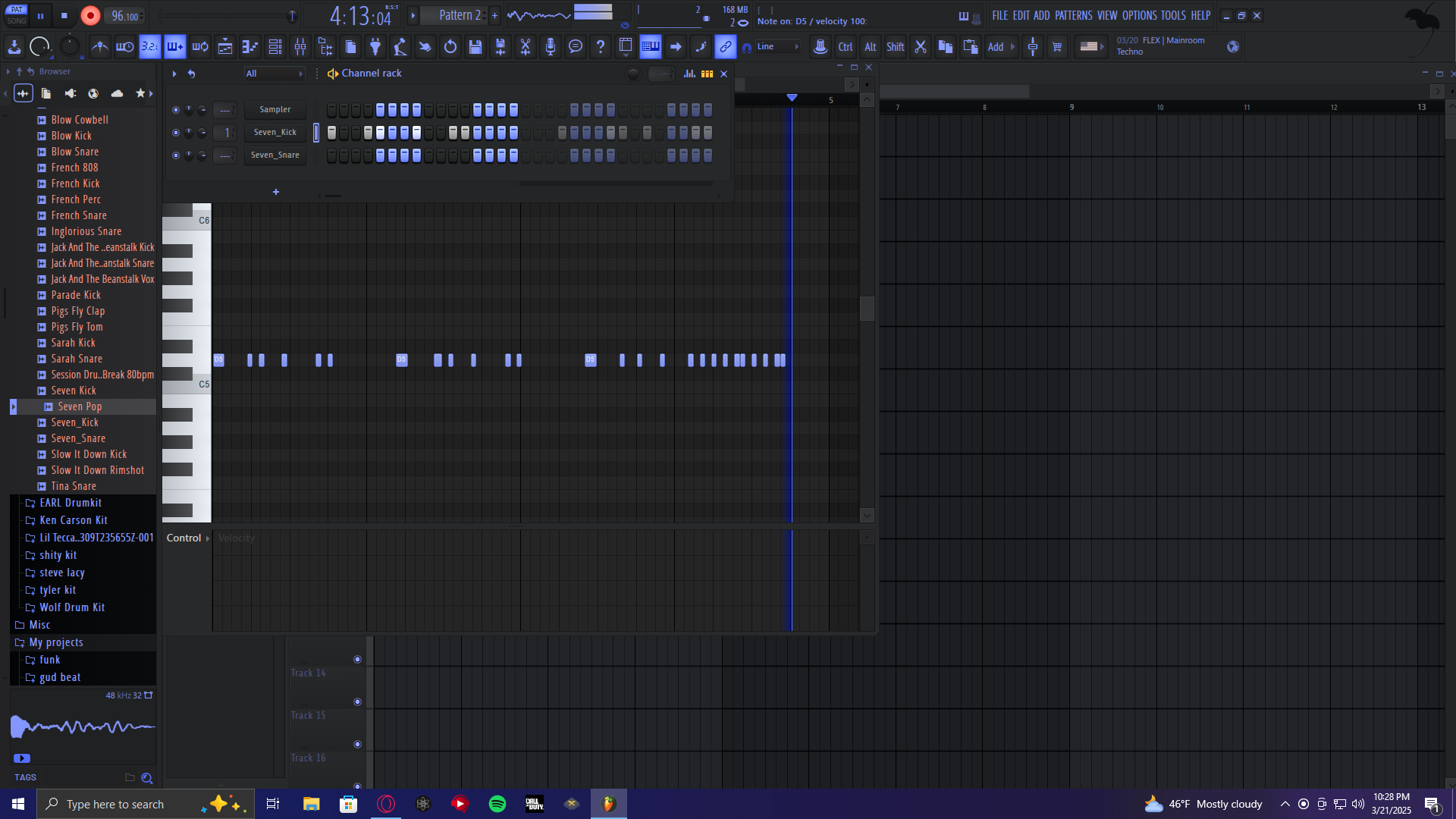The image size is (1456, 819).
Task: Click the microphone one-click recording icon
Action: [551, 47]
